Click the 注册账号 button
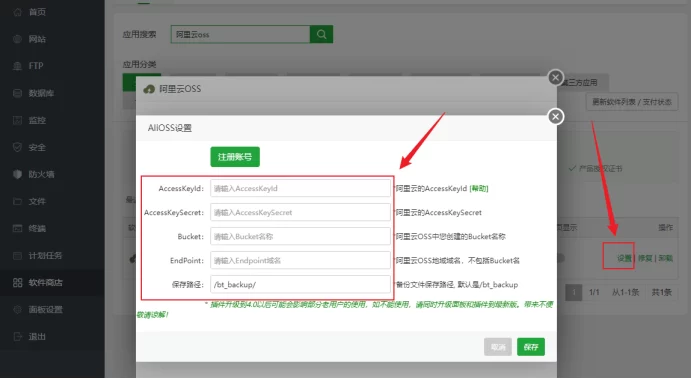Image resolution: width=691 pixels, height=379 pixels. (x=235, y=157)
